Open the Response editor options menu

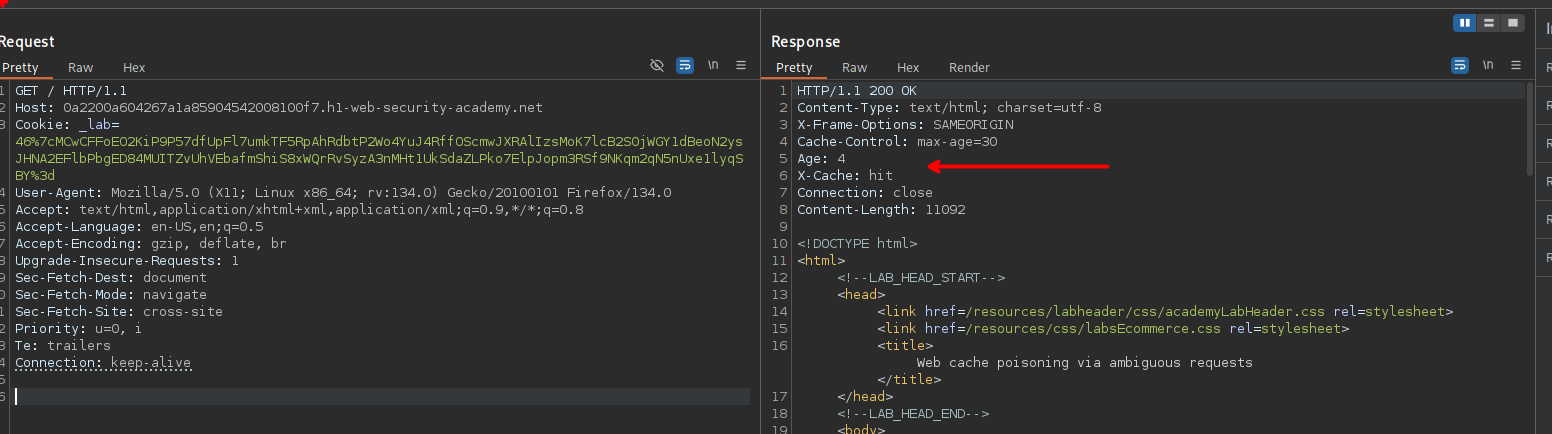(x=1516, y=65)
